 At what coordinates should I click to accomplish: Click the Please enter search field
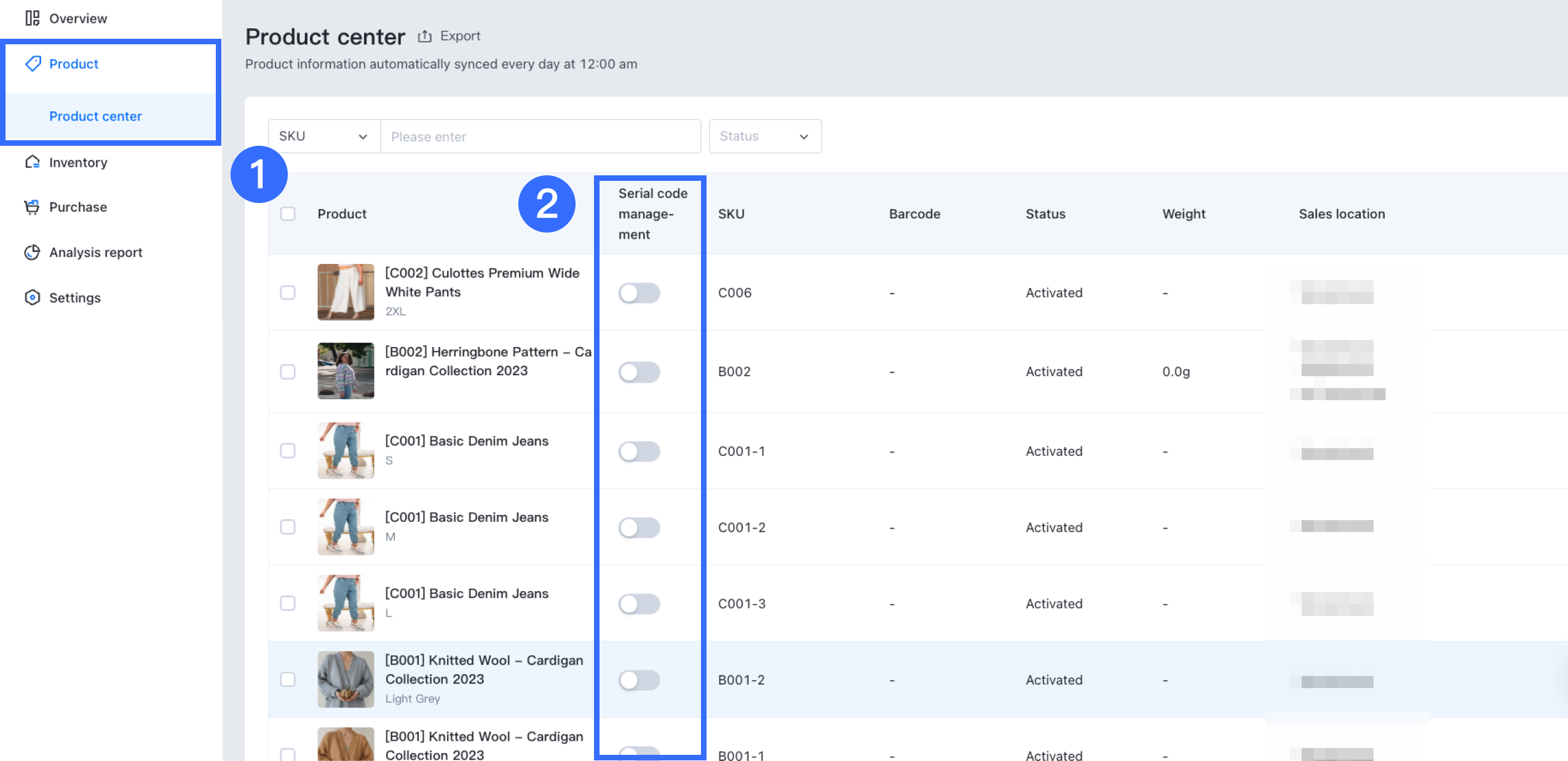click(540, 137)
